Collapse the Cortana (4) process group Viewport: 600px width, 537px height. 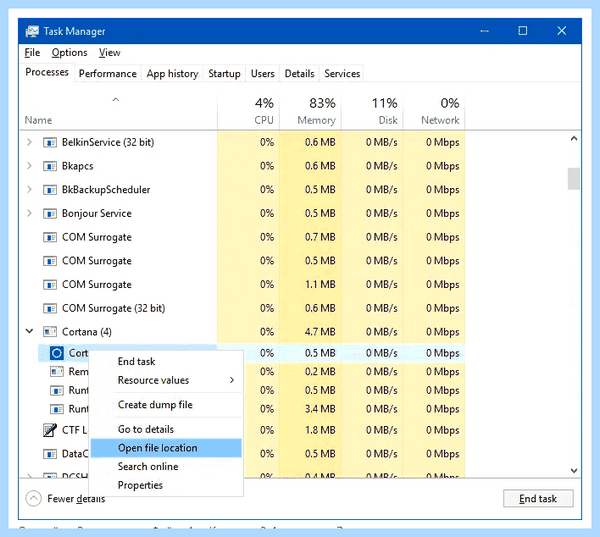click(x=29, y=331)
